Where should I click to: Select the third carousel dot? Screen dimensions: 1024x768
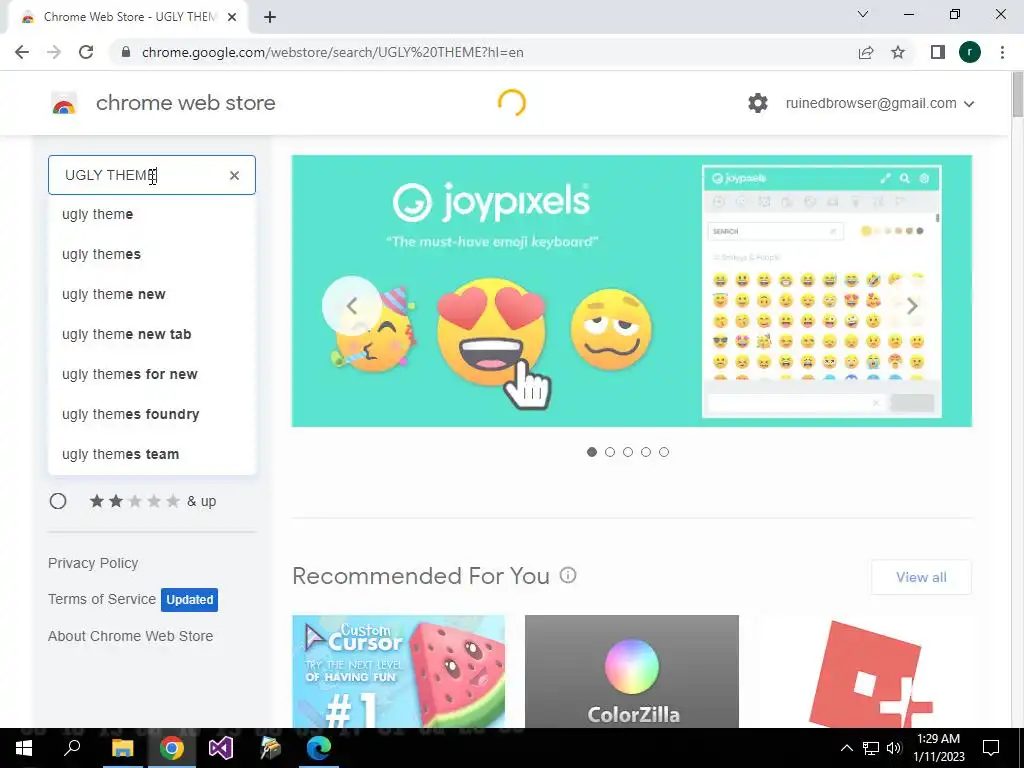[628, 452]
